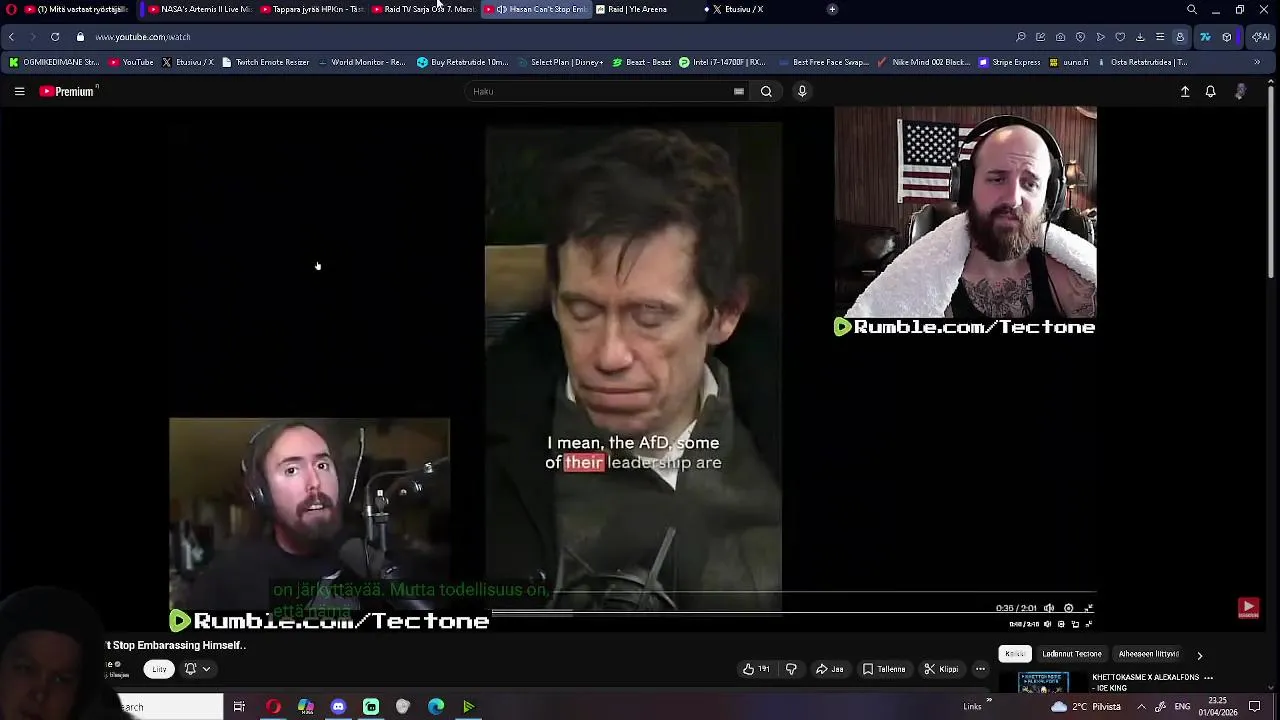Select the Ladannut Tectone filter chip

[1071, 654]
